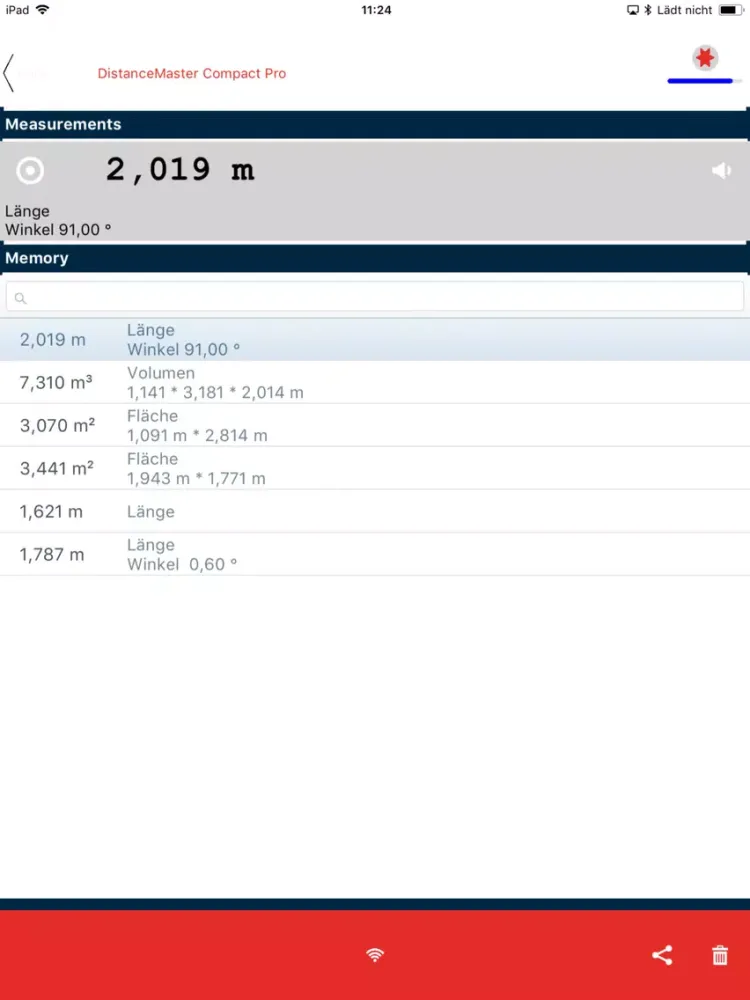Select the 1,787 m Länge entry
The width and height of the screenshot is (750, 1000).
click(x=375, y=555)
